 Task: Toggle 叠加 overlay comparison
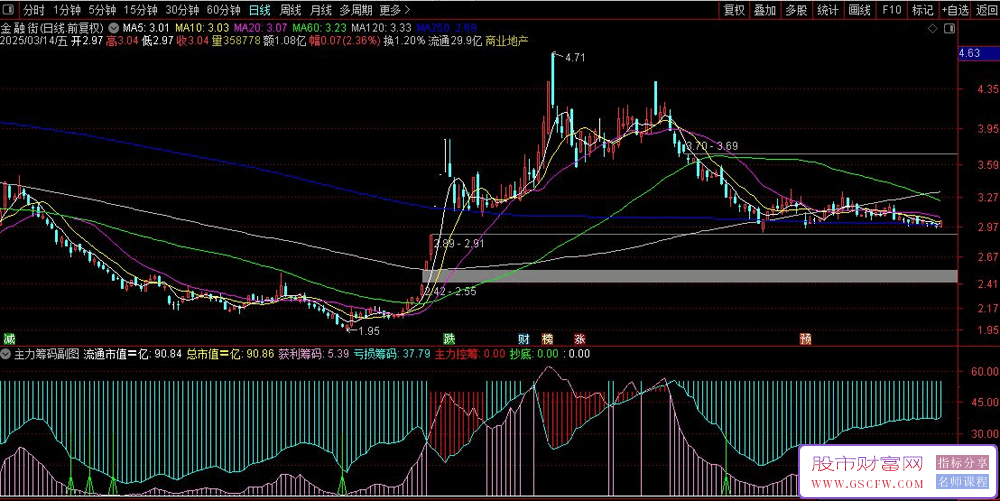coord(765,10)
